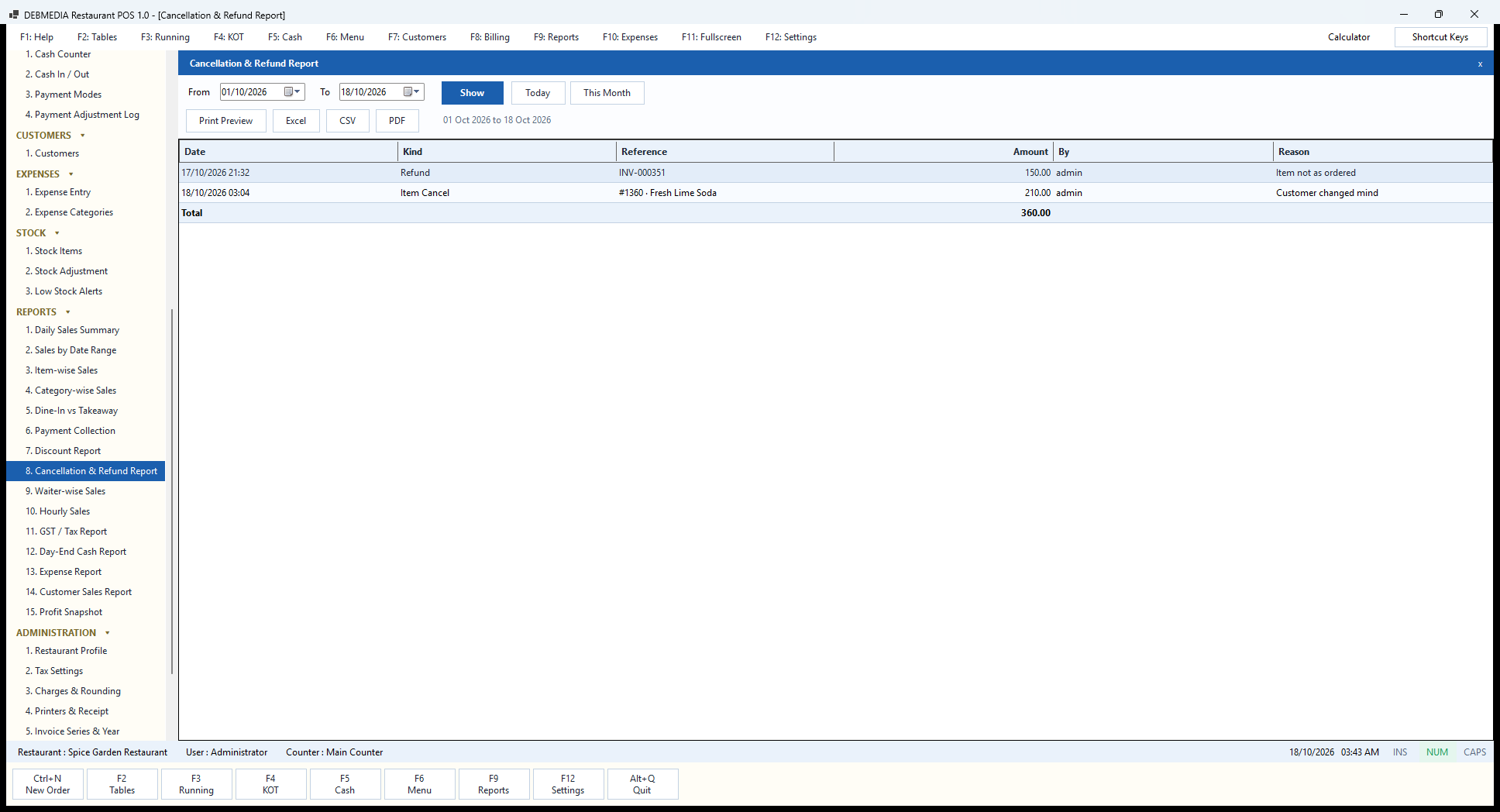The width and height of the screenshot is (1500, 812).
Task: Export the report as CSV
Action: click(348, 121)
